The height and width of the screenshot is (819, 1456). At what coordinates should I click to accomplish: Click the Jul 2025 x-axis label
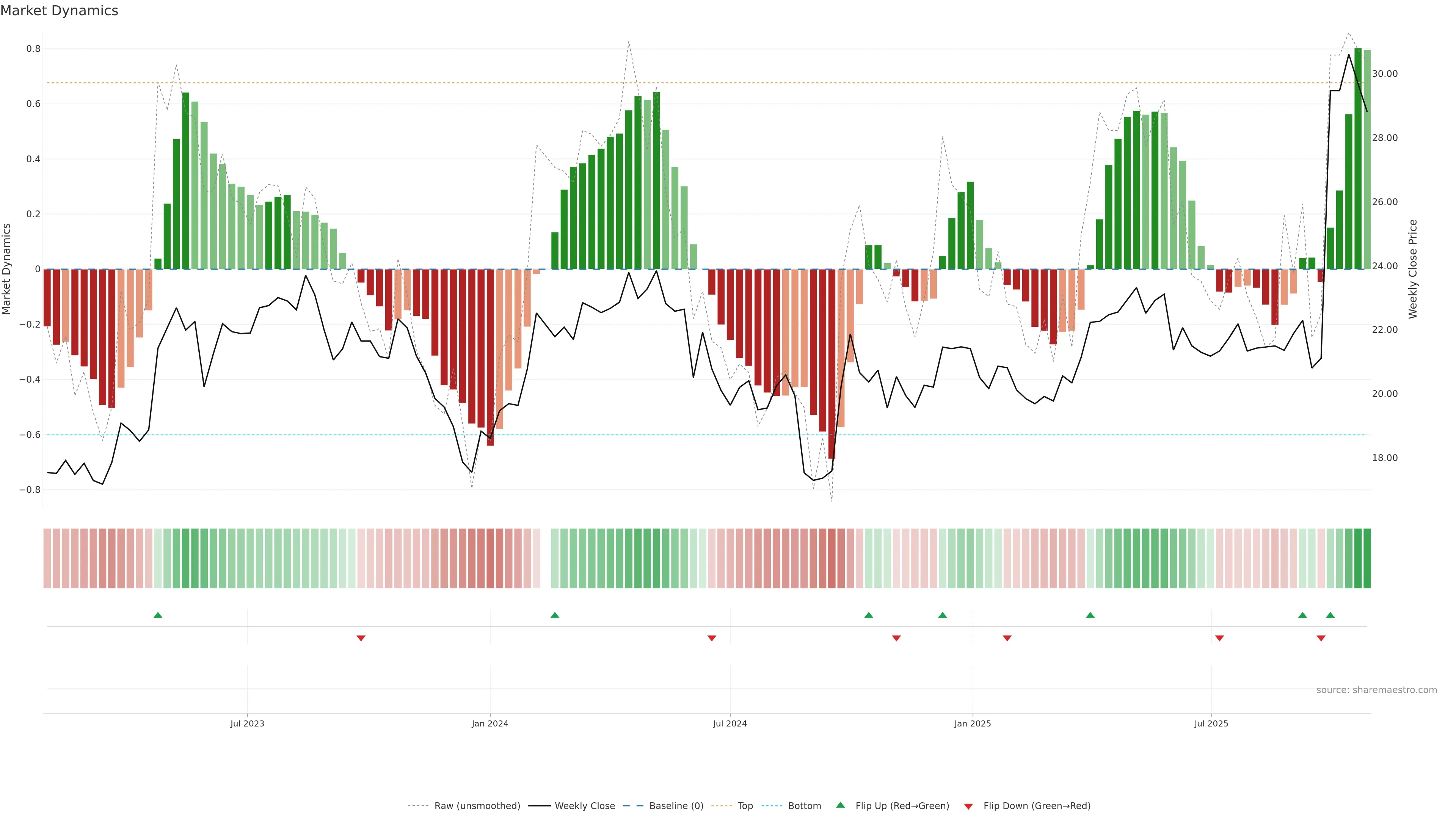[1211, 723]
